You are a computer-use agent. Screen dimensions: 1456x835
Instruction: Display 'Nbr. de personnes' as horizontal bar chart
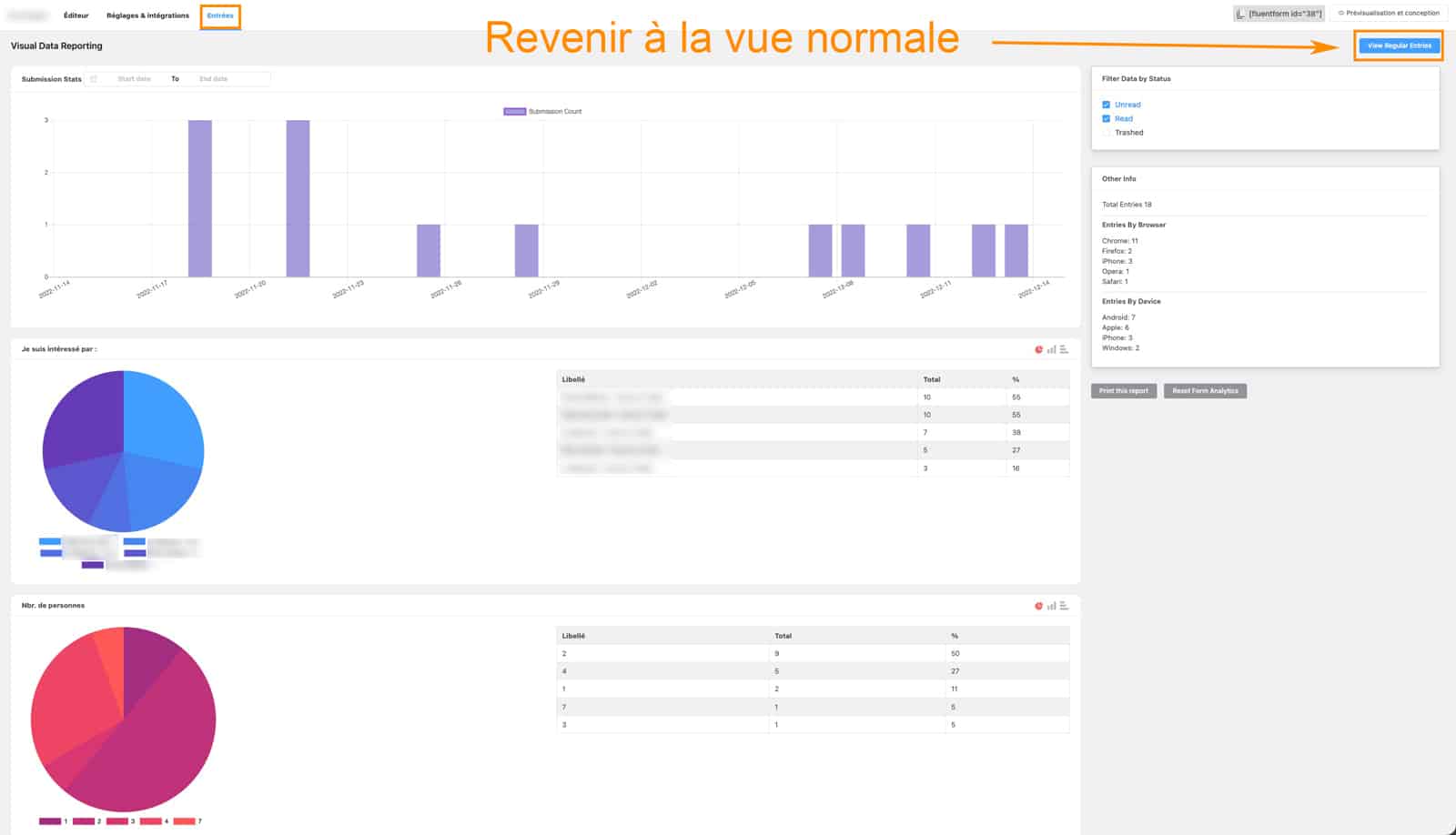tap(1063, 605)
